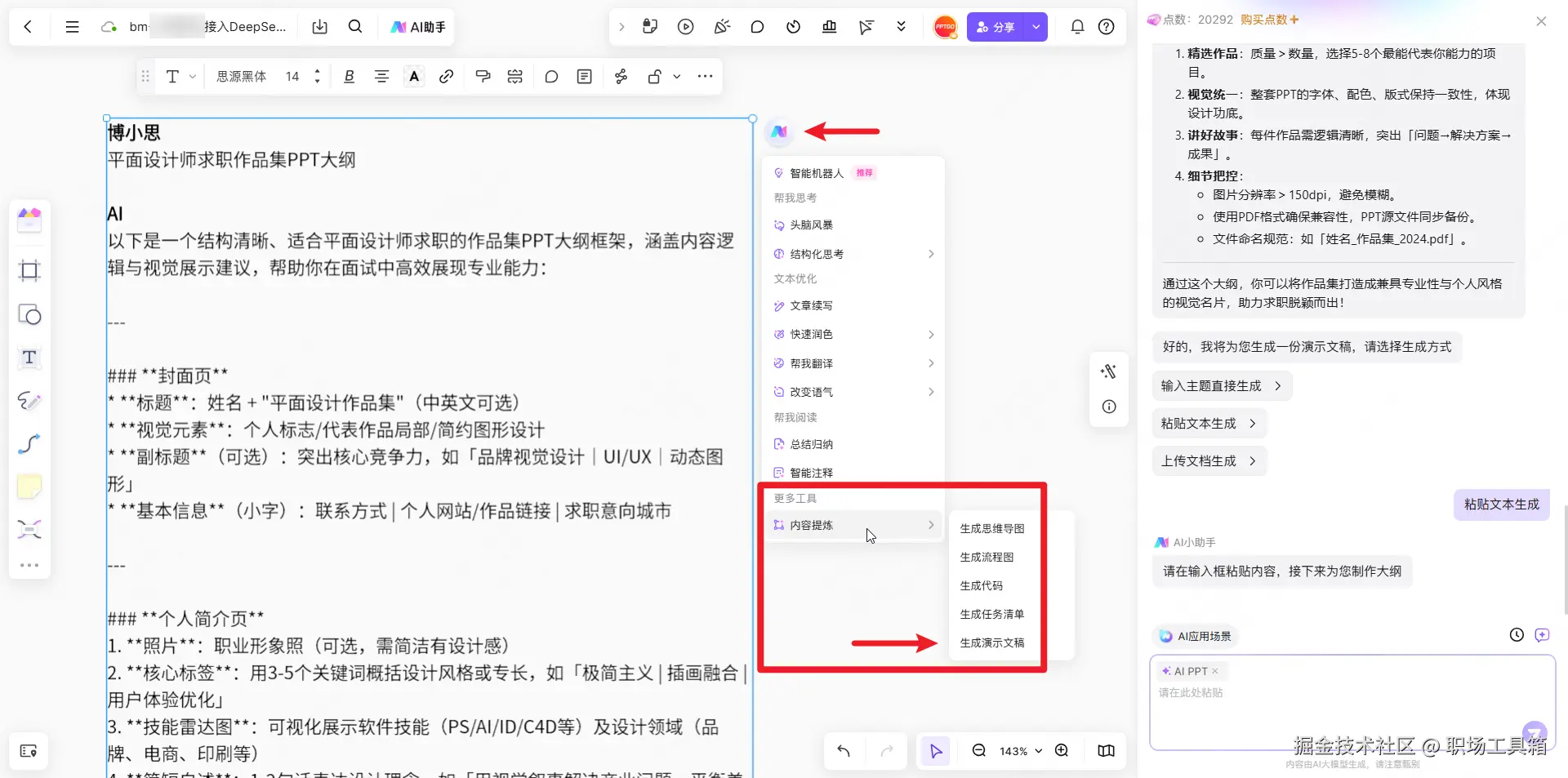Expand more tools with the double chevron
This screenshot has height=778, width=1568.
point(901,27)
